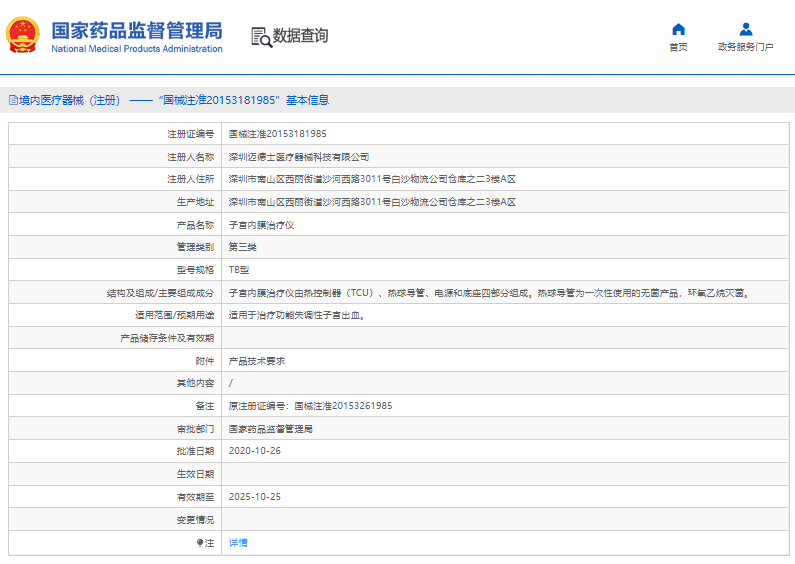
Task: Select expiry date 2025-10-25
Action: point(255,497)
